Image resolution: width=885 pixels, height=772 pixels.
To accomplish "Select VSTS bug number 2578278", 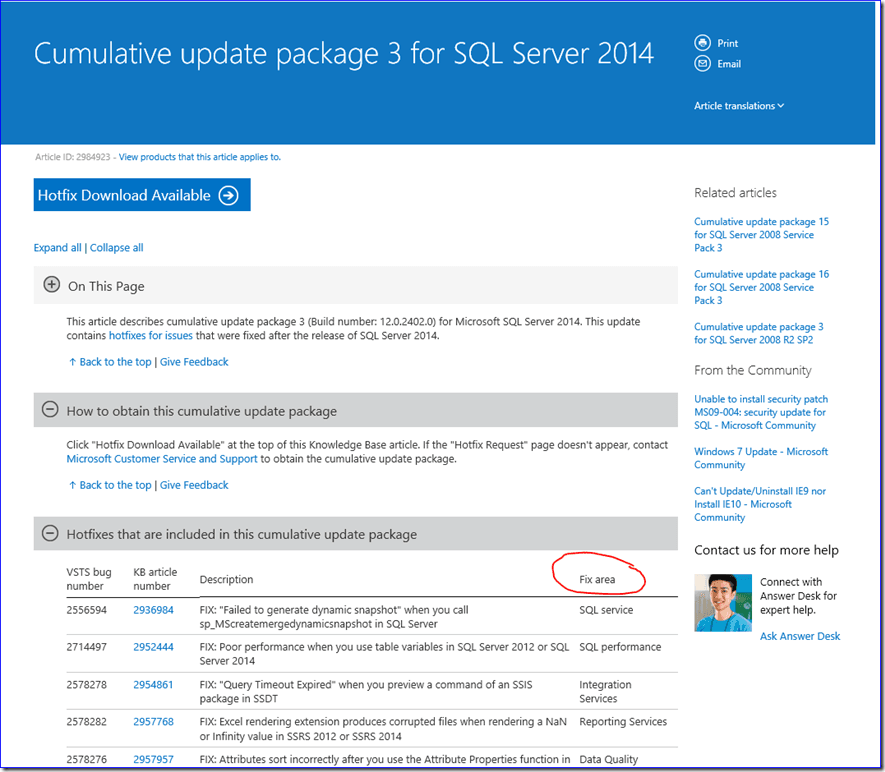I will [86, 685].
